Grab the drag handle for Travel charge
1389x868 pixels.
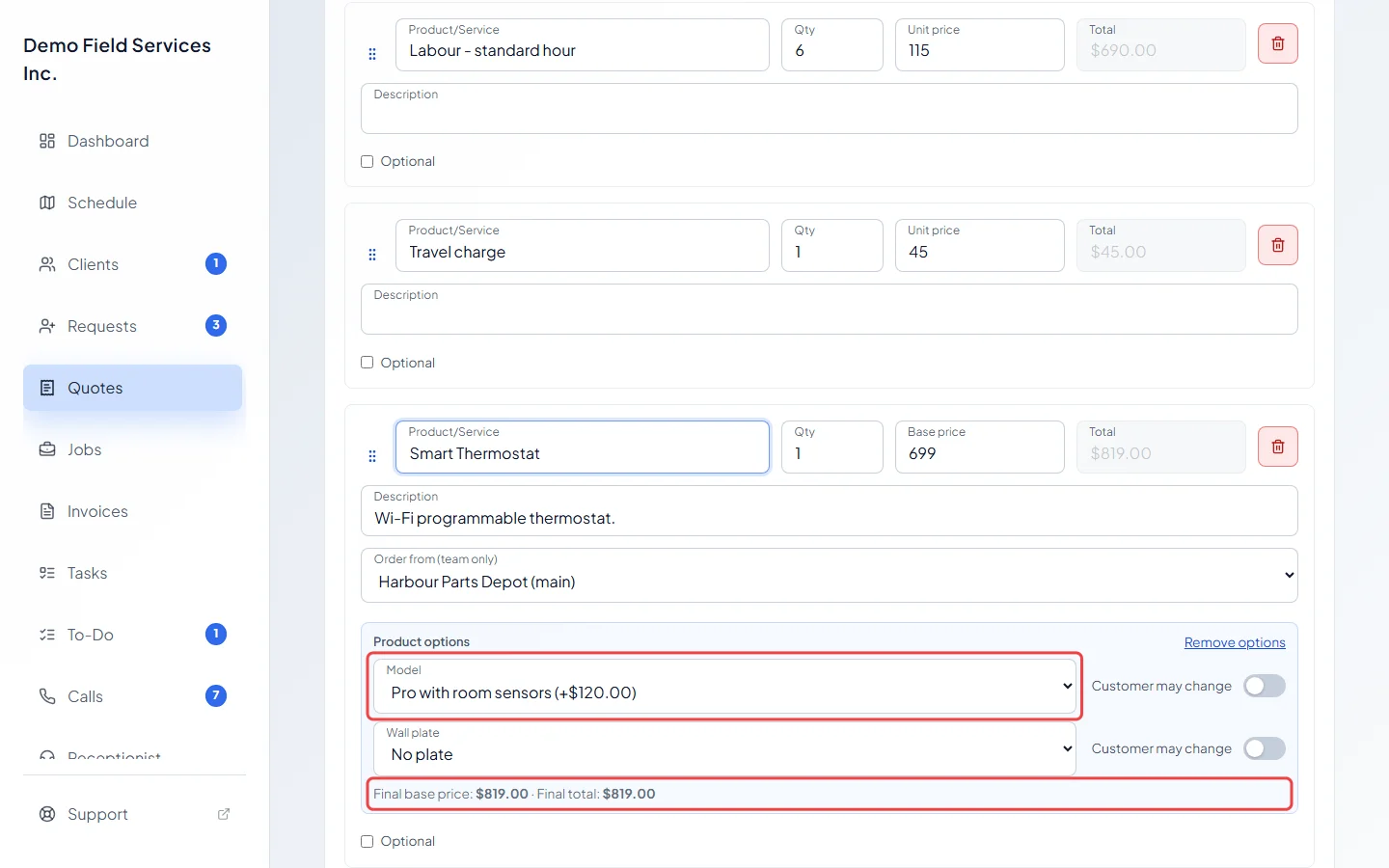(372, 255)
